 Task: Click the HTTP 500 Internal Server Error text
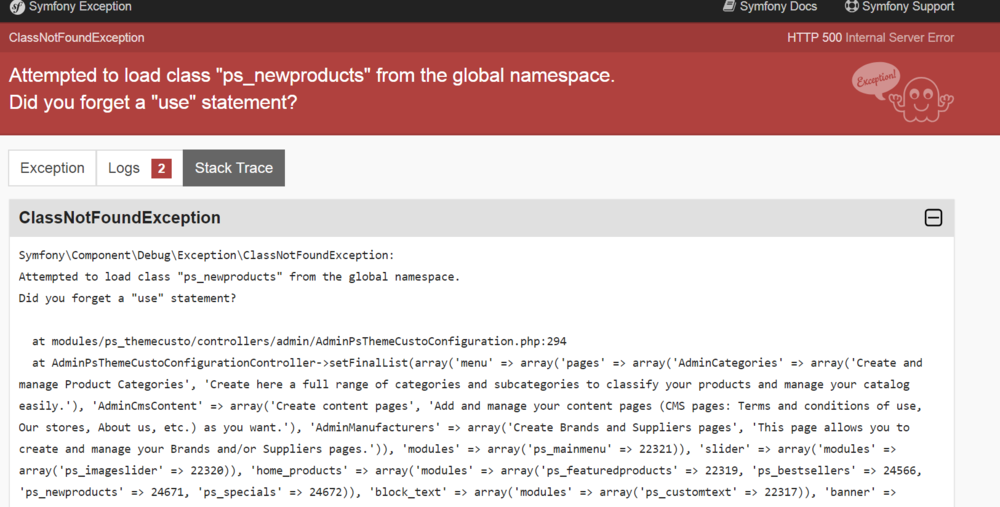coord(871,38)
